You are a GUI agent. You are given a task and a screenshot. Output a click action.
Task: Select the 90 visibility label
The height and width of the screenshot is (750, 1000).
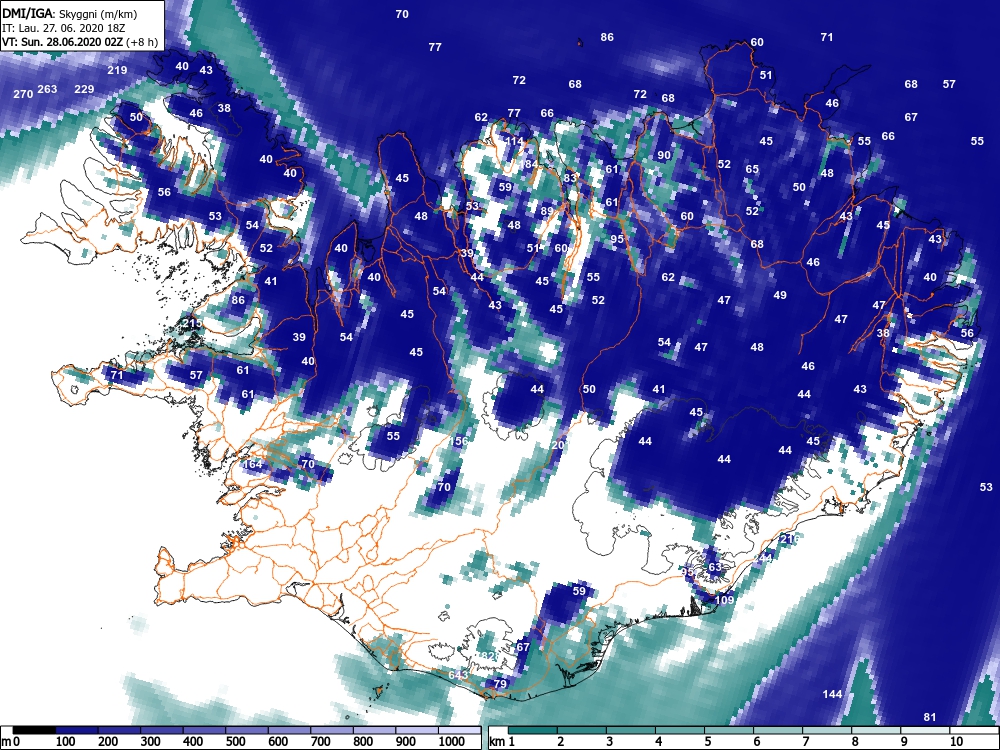pyautogui.click(x=664, y=155)
